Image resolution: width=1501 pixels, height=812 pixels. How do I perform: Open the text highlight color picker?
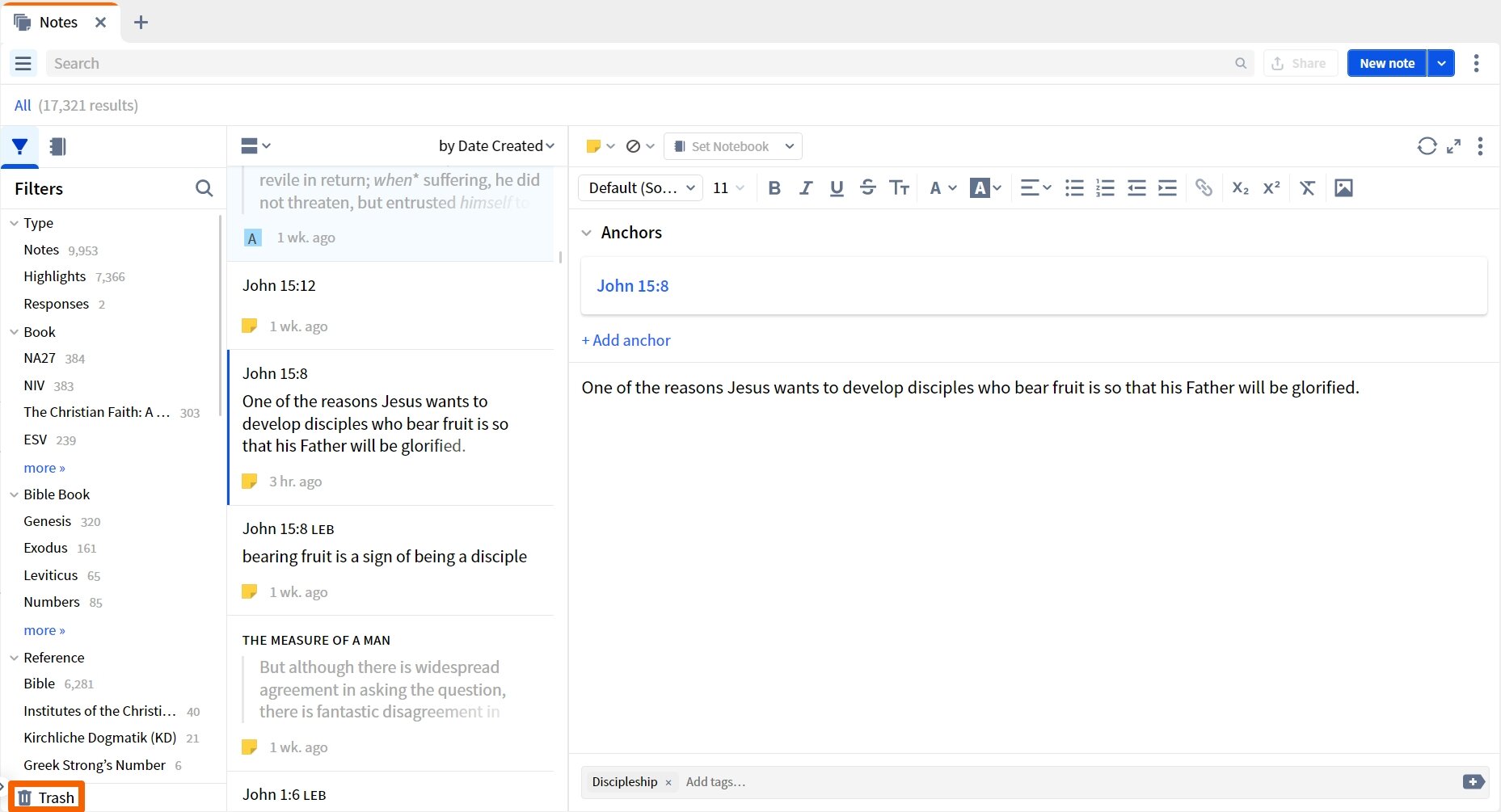986,188
